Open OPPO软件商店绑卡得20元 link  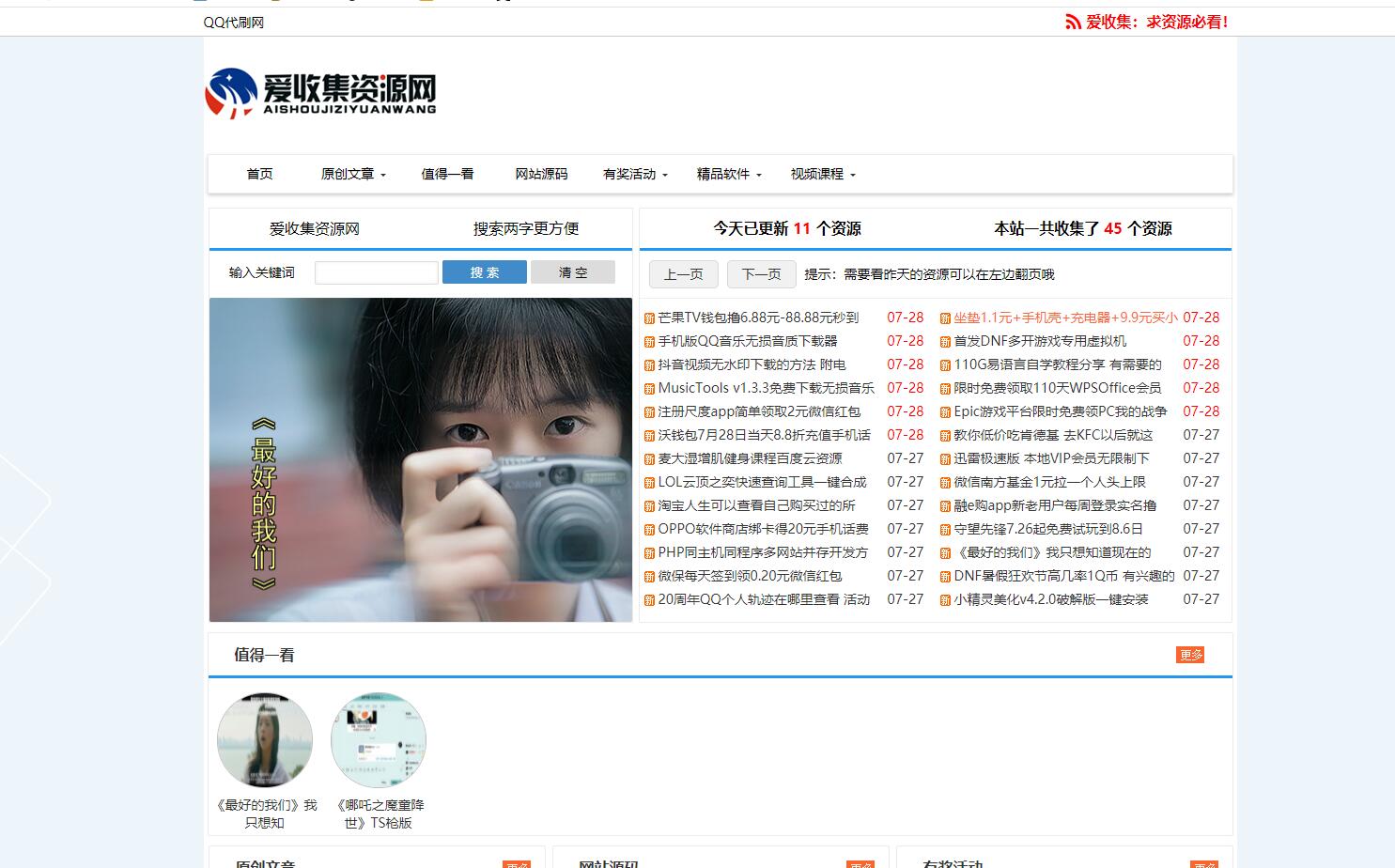(x=763, y=529)
